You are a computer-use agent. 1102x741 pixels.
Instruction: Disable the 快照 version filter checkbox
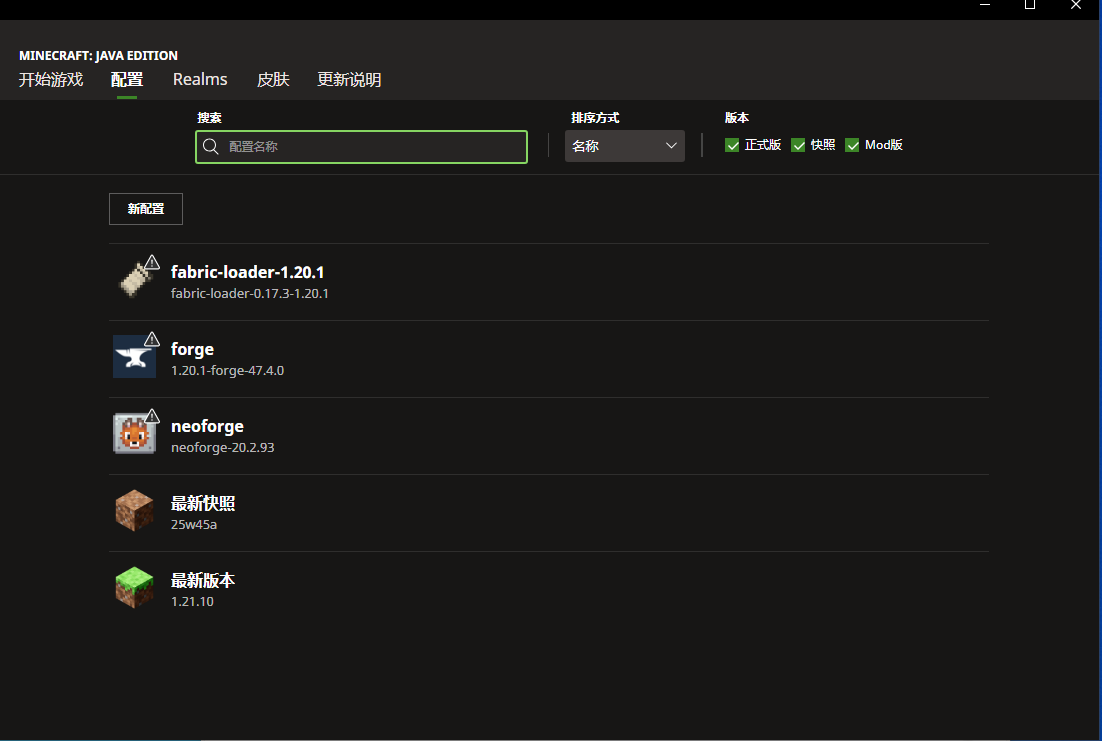(x=798, y=145)
